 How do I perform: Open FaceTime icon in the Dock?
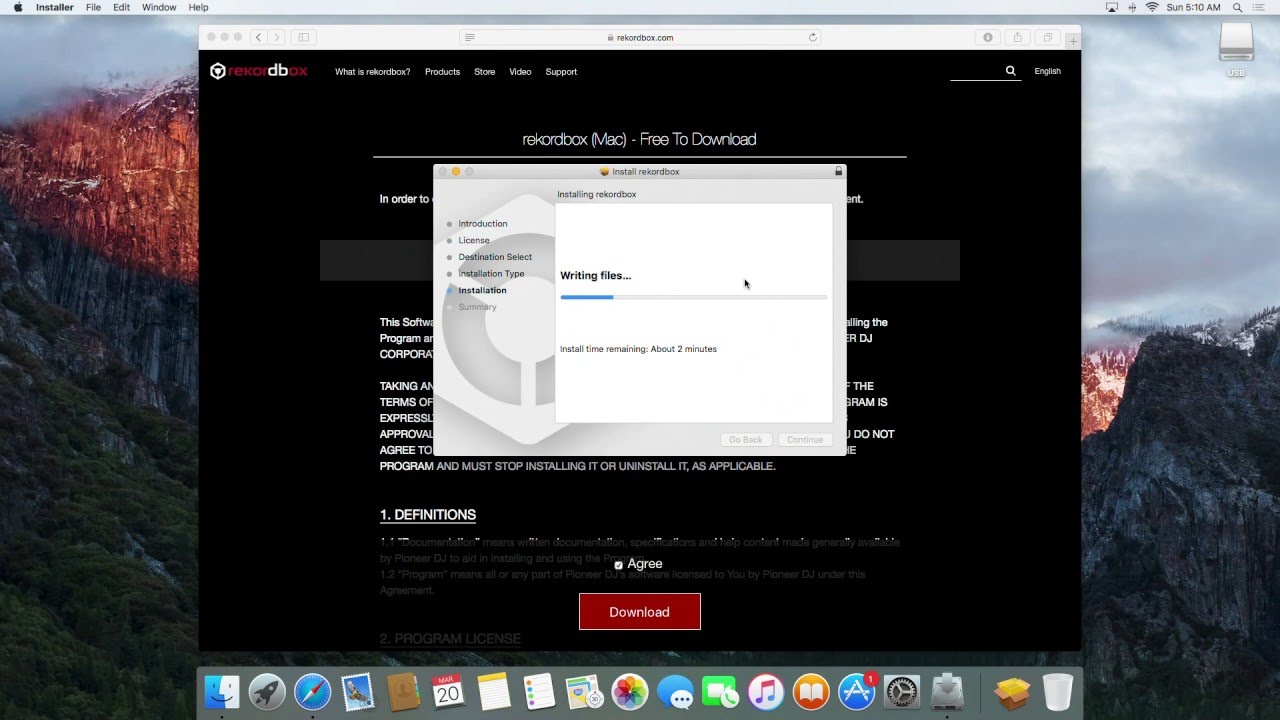tap(720, 692)
